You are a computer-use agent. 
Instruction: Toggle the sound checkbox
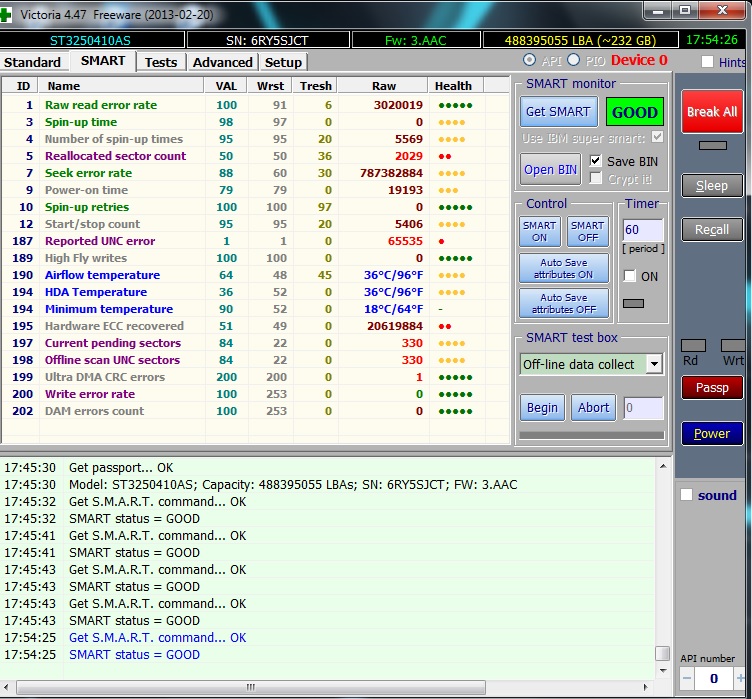686,495
